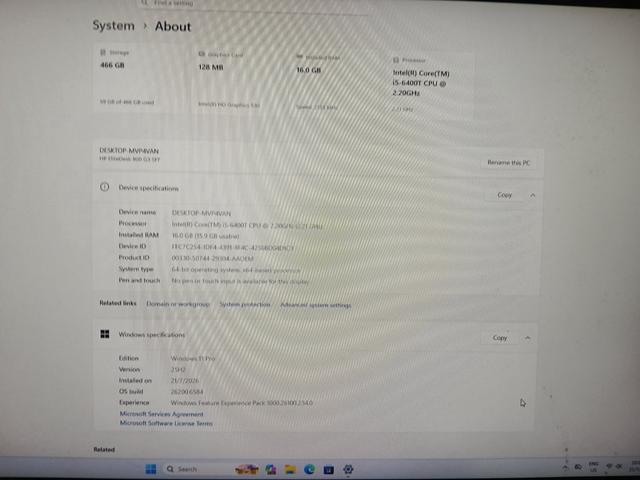Copy the Windows specifications
Screen dimensions: 640x480
(500, 338)
